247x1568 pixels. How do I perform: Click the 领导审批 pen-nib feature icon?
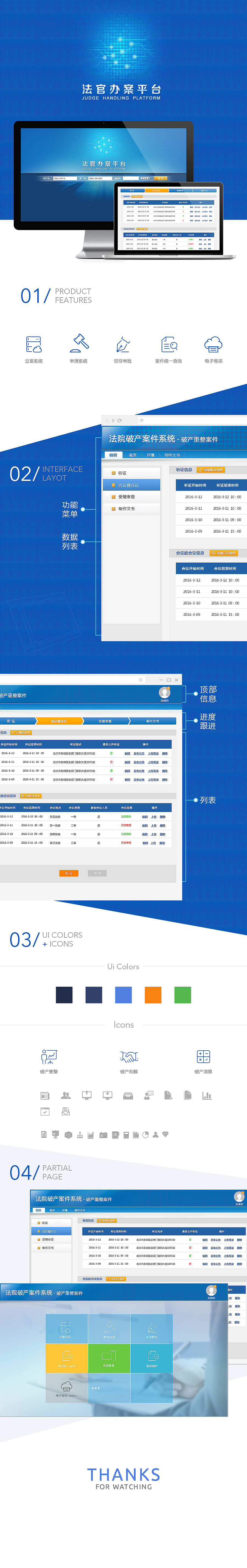tap(123, 344)
